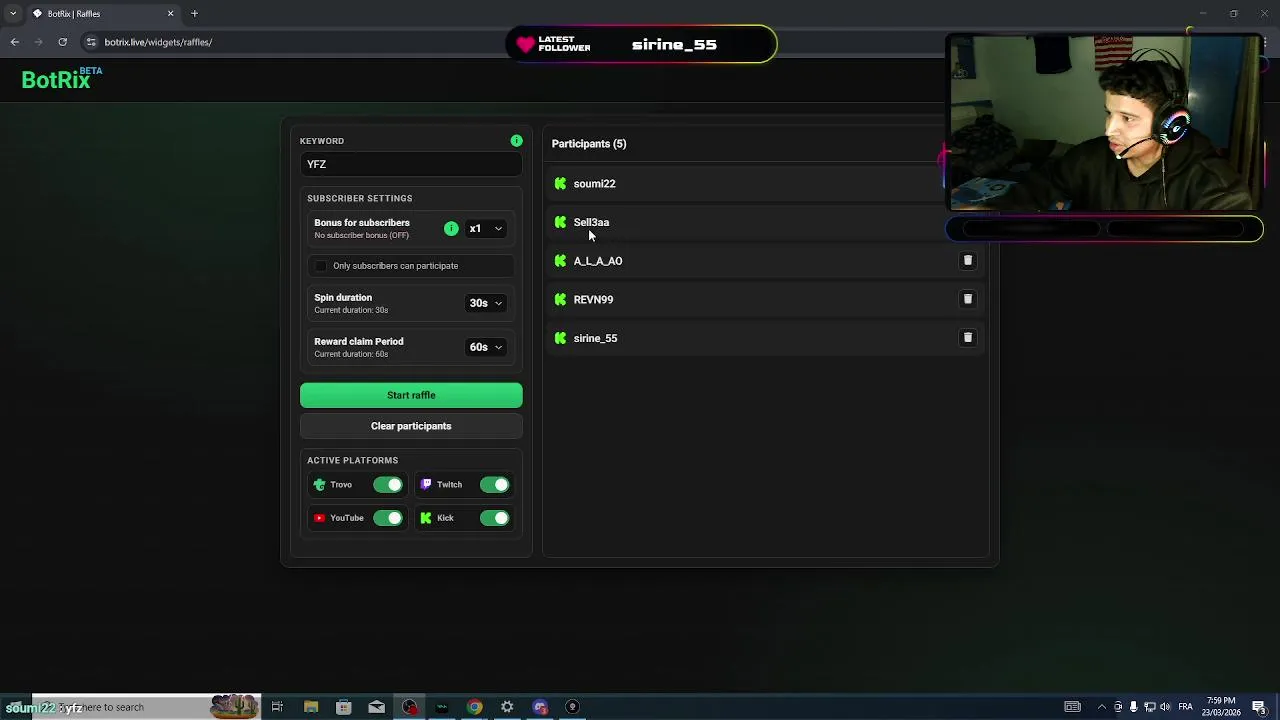Click the Trovo platform icon
Screen dimensions: 1280x720
point(319,485)
